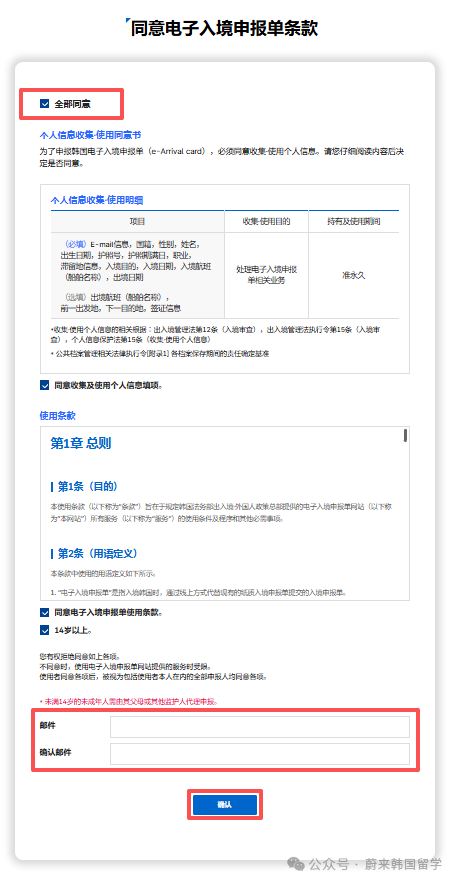457x883 pixels.
Task: Click the terms box scrollbar thumb
Action: click(x=405, y=436)
